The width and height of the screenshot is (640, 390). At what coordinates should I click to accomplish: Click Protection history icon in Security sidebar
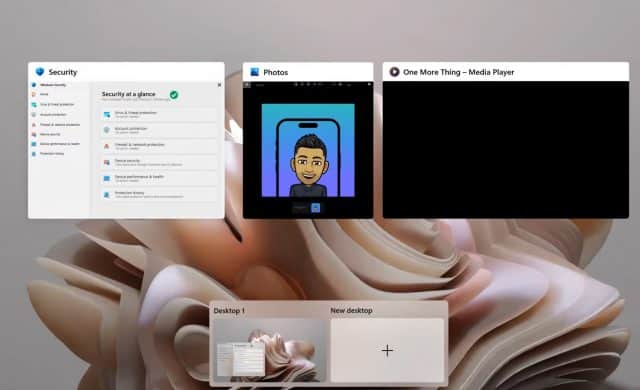click(x=34, y=154)
